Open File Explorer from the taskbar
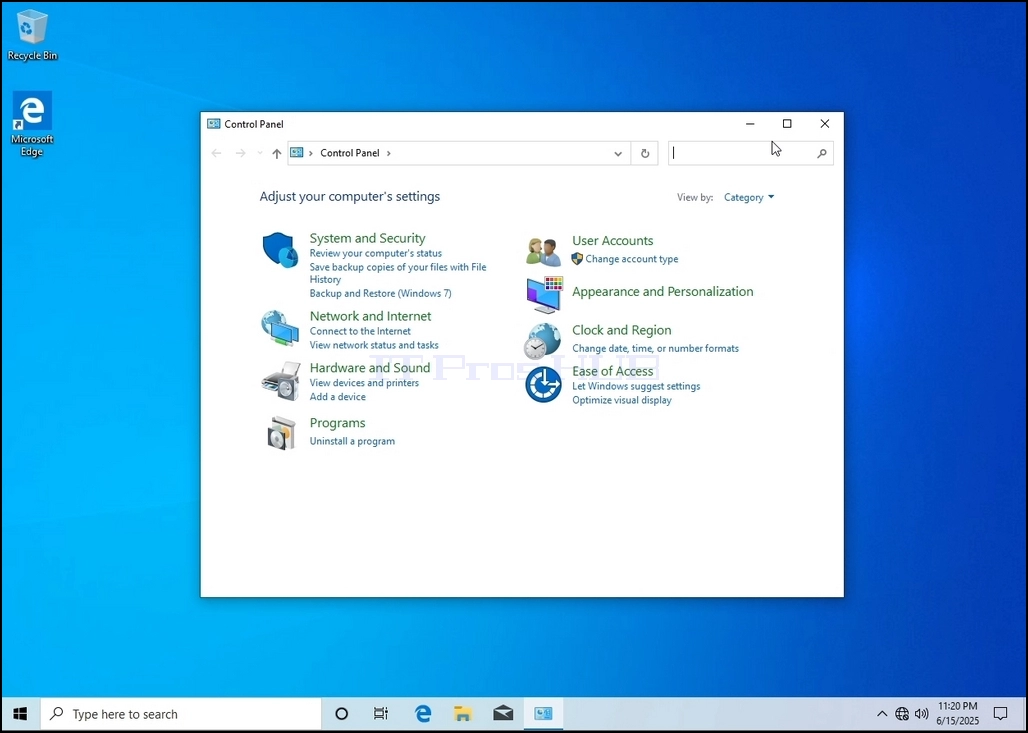 click(463, 714)
